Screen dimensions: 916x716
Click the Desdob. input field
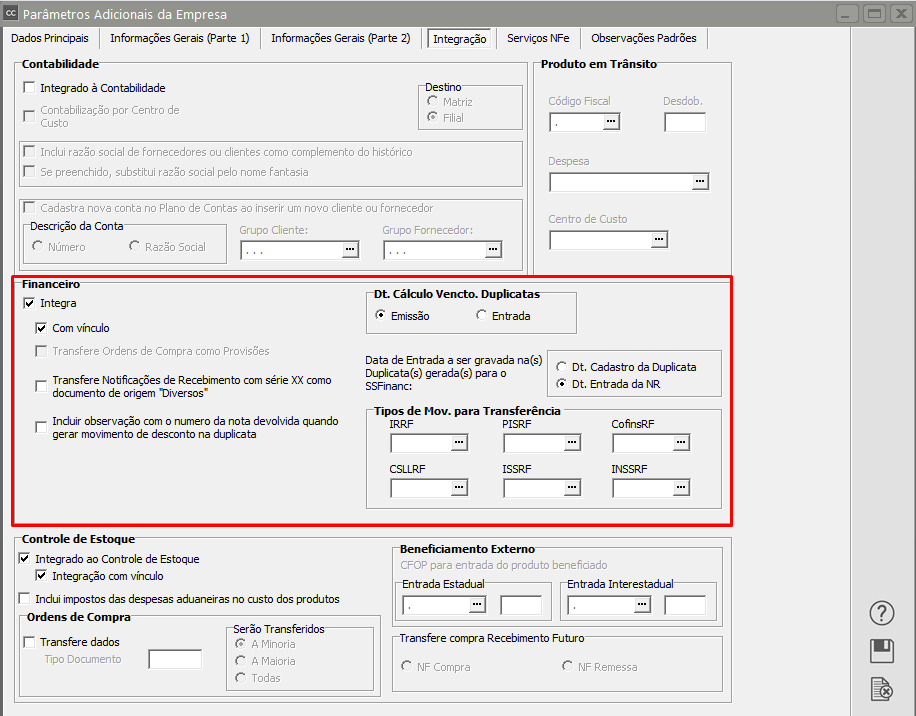point(685,122)
